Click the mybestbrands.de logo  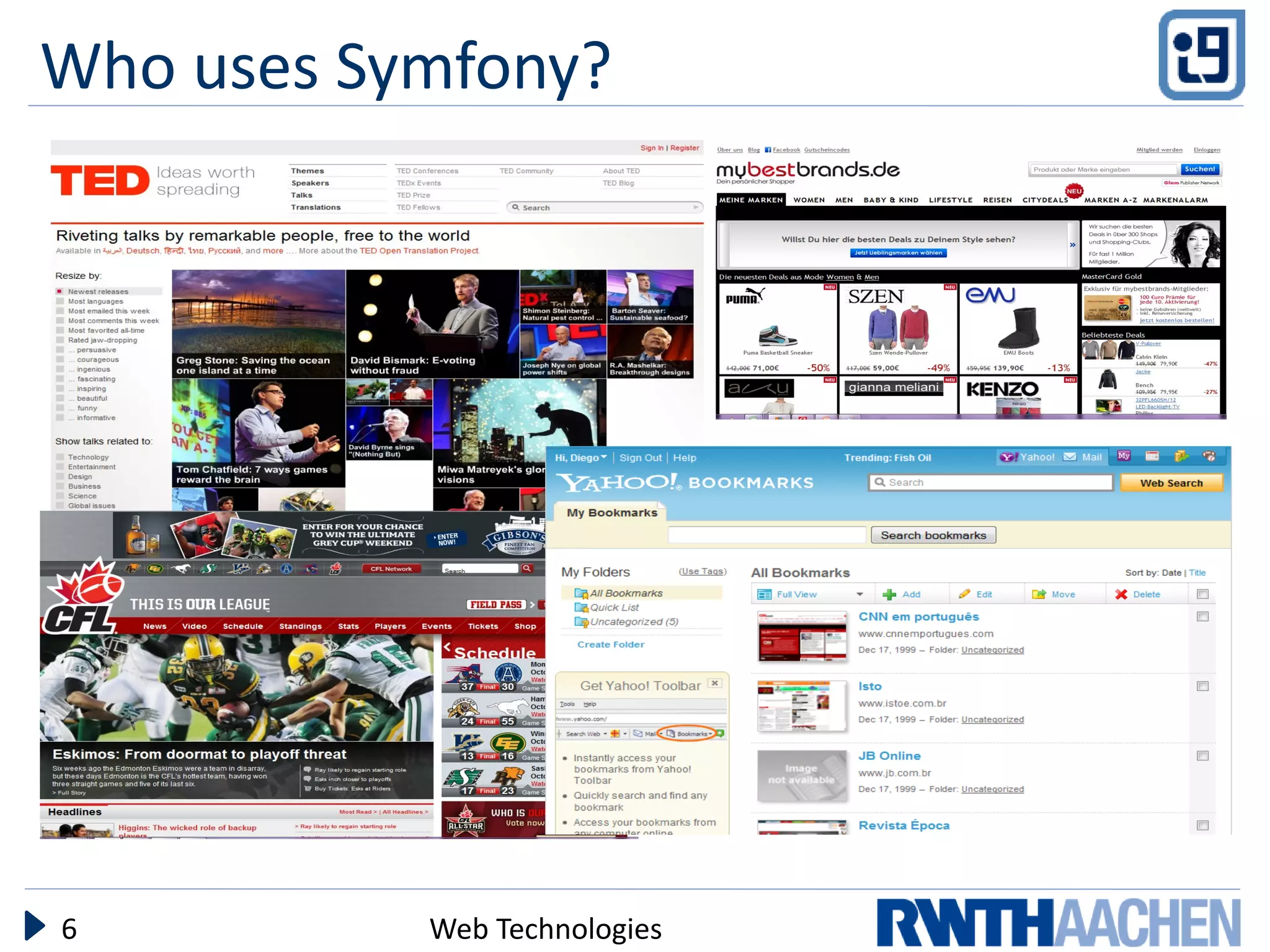(x=807, y=170)
